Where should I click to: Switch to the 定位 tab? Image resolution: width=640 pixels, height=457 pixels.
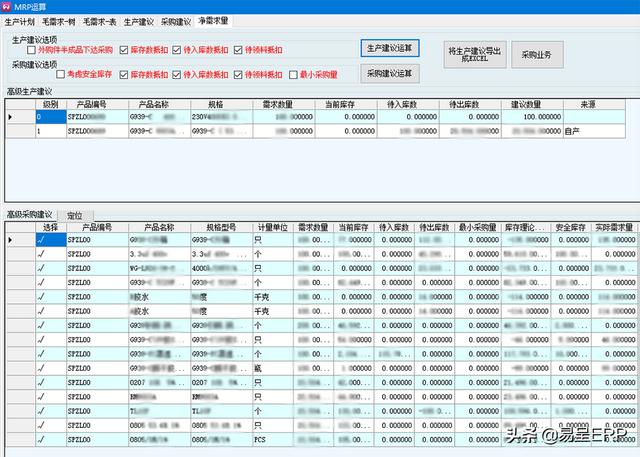75,215
